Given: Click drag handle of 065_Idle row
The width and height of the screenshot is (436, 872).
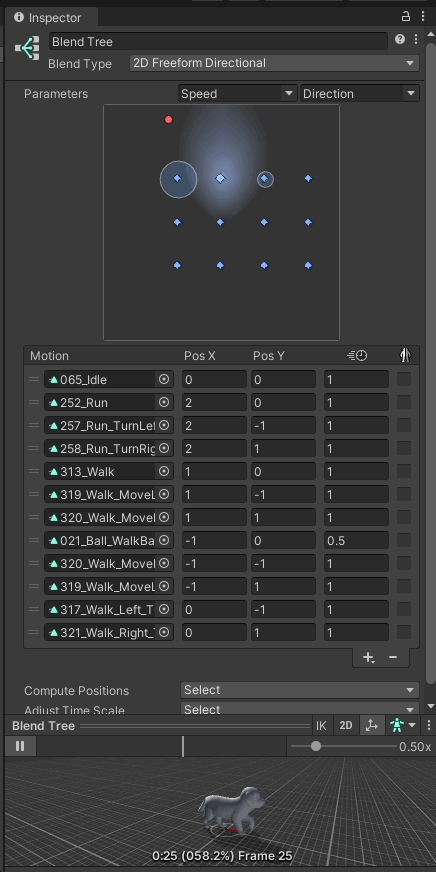Looking at the screenshot, I should [34, 379].
